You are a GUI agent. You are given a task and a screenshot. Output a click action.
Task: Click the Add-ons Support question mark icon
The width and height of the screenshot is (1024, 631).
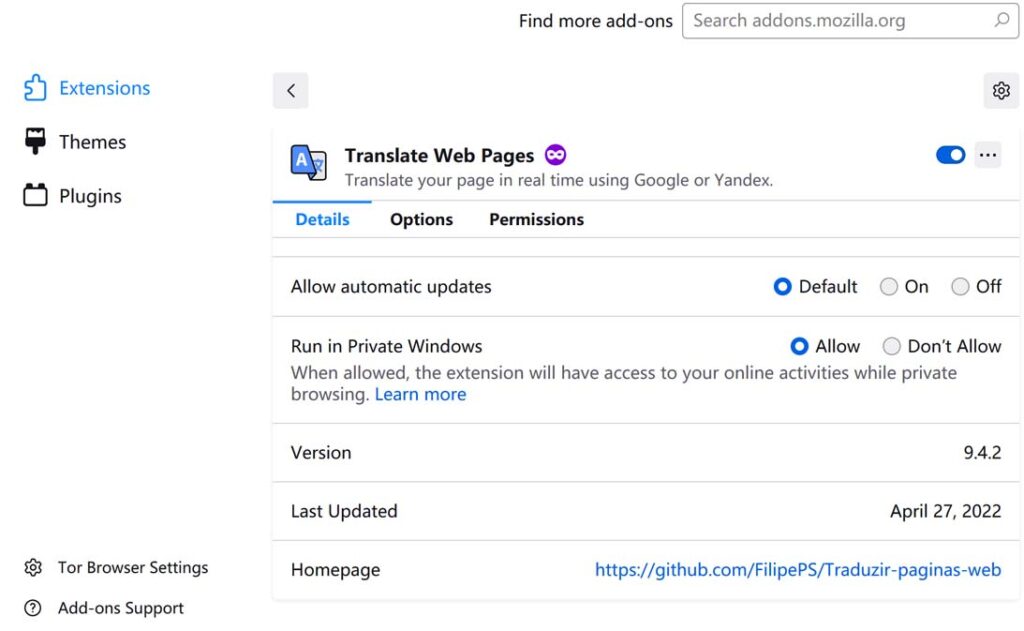coord(33,607)
